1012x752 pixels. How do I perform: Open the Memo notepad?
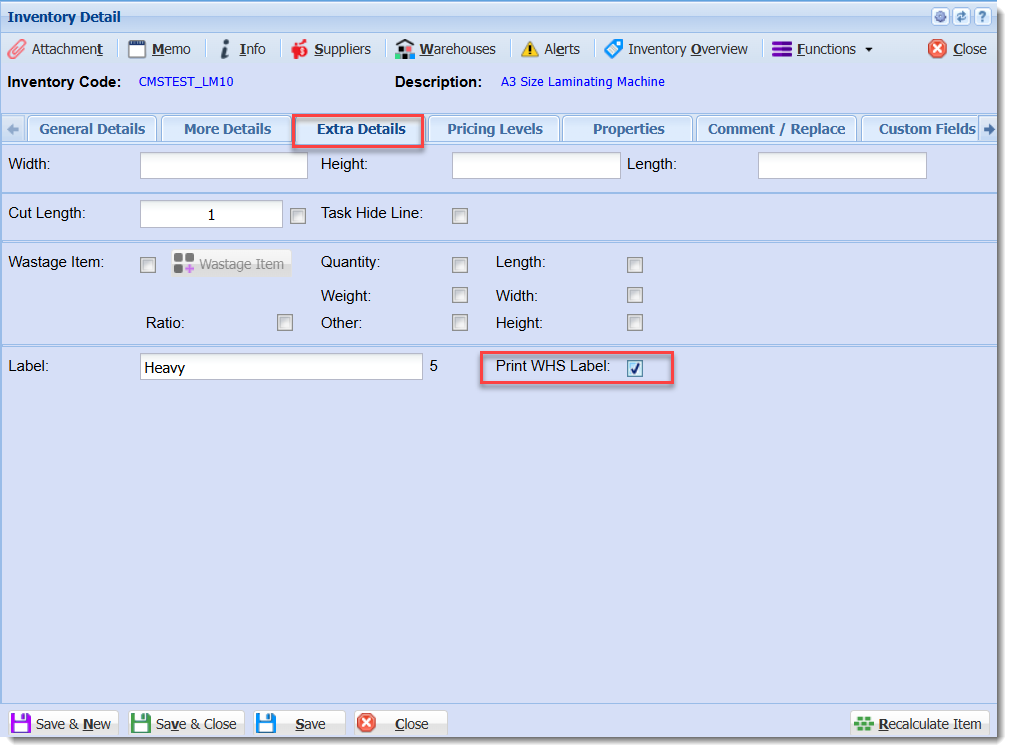point(159,49)
